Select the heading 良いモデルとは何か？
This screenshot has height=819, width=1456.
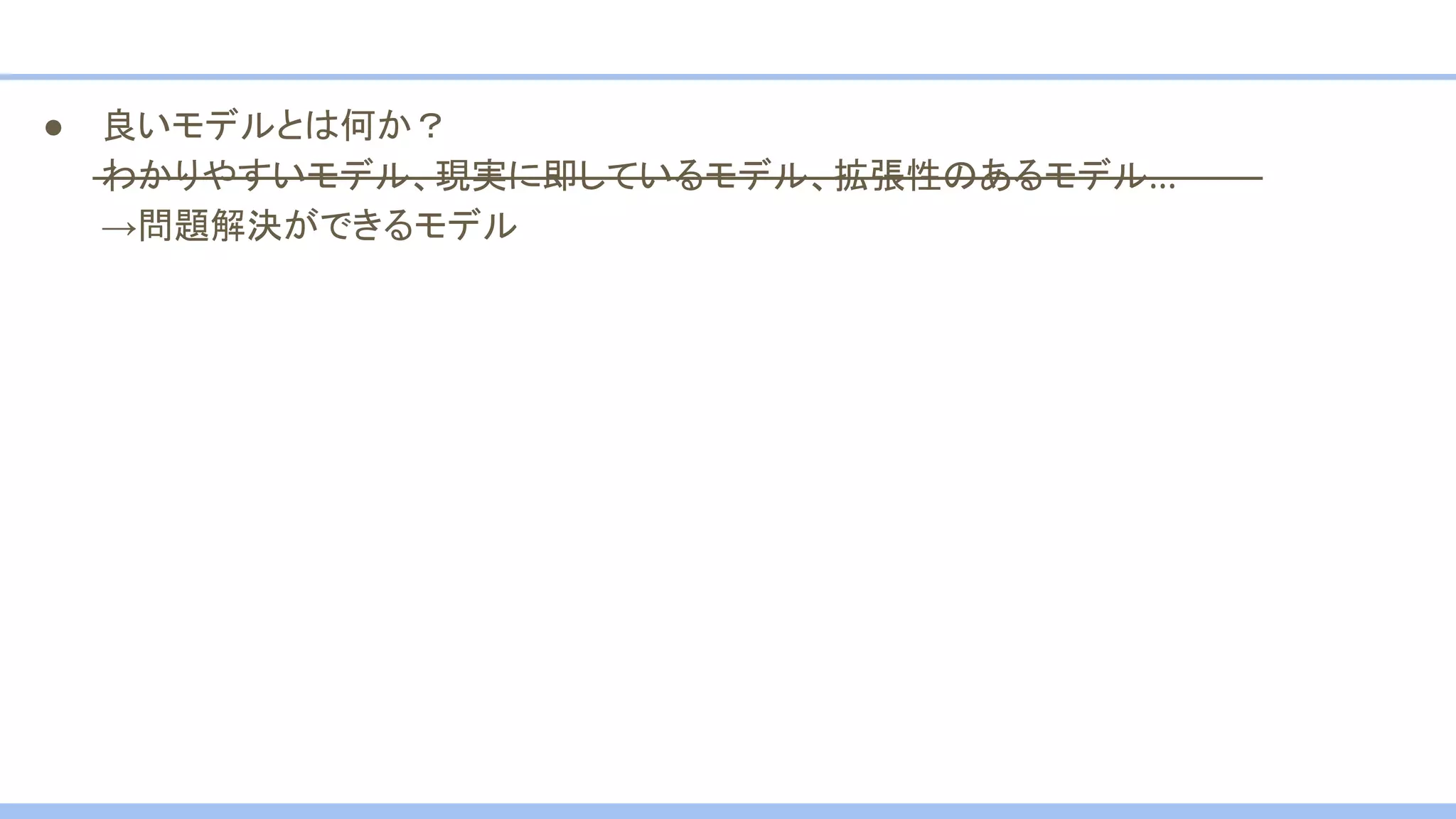[274, 126]
